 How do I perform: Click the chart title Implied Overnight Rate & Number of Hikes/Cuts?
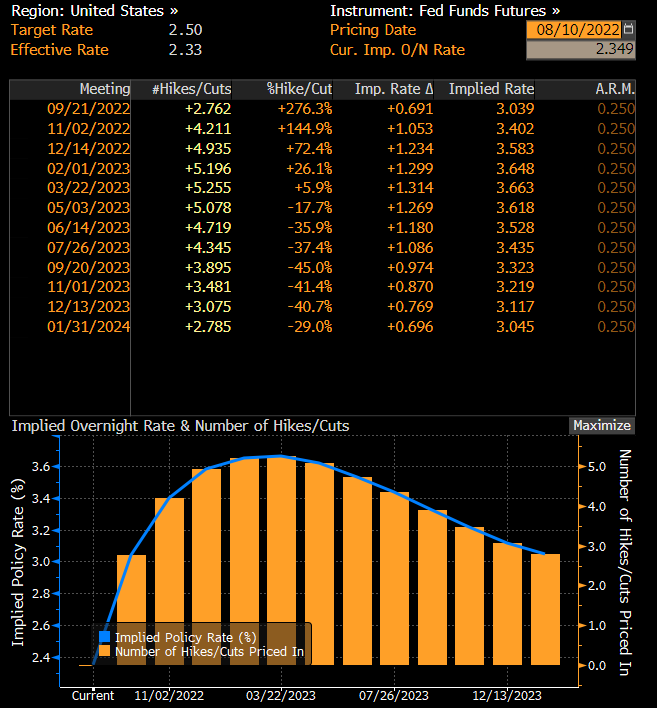[x=180, y=426]
